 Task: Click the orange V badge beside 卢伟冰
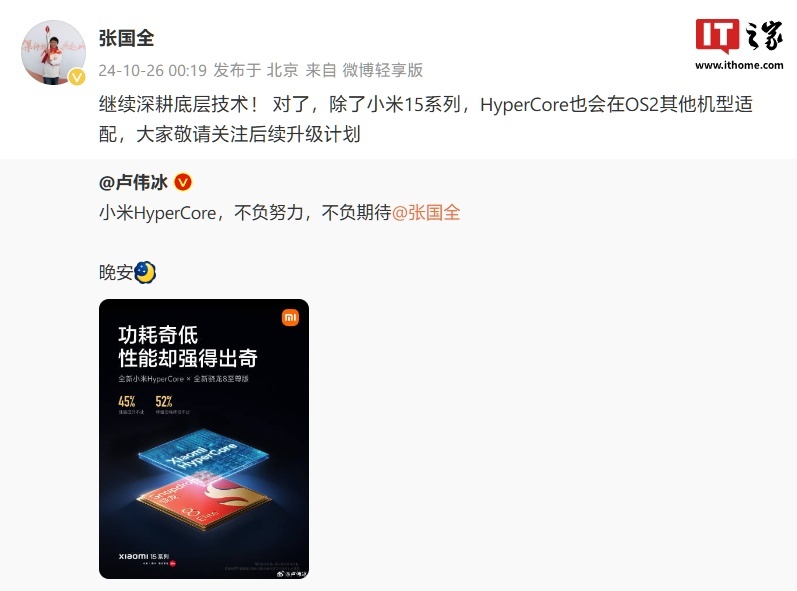[x=183, y=182]
